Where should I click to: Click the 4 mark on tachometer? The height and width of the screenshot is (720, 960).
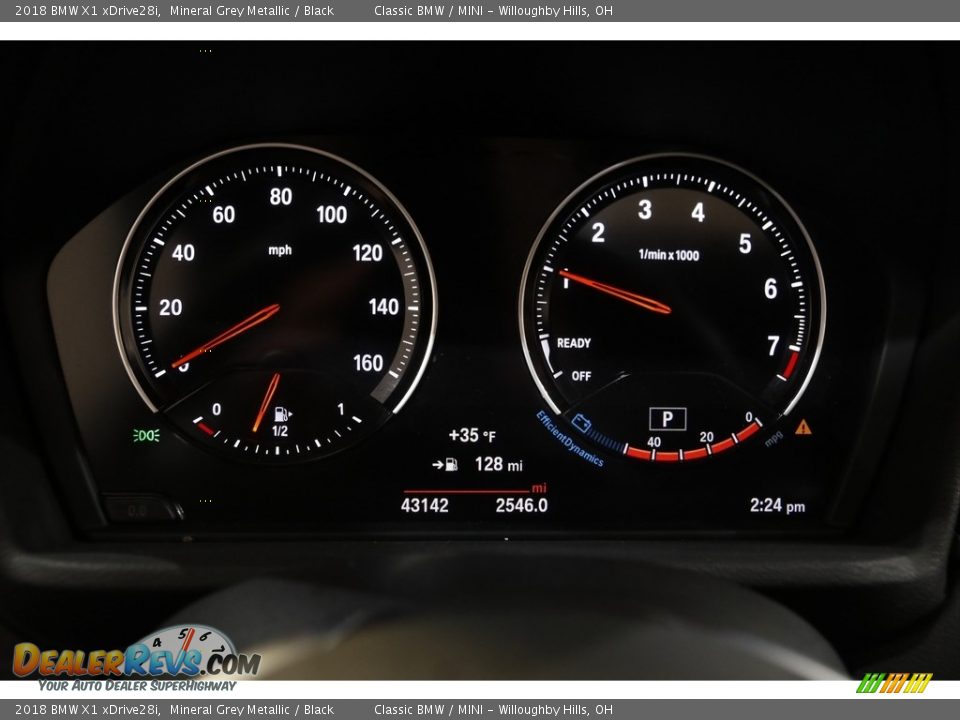click(698, 212)
